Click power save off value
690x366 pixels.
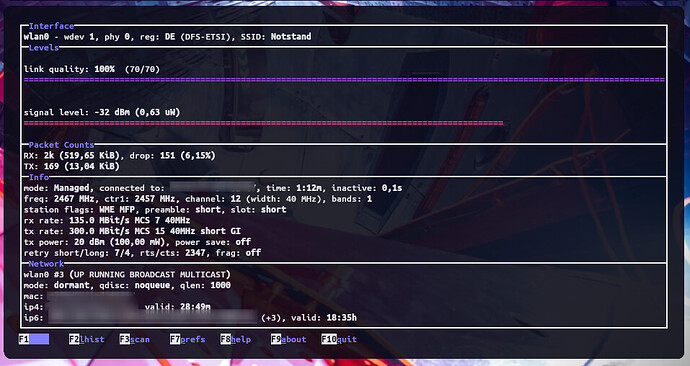tap(243, 242)
